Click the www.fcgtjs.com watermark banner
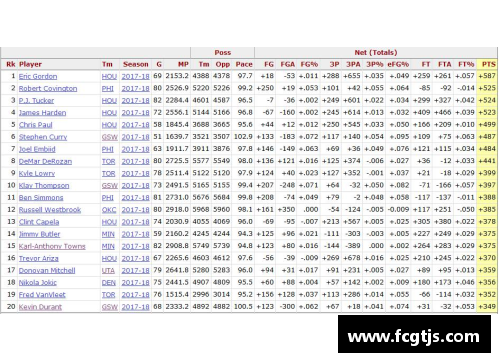This screenshot has width=500, height=362. (414, 334)
